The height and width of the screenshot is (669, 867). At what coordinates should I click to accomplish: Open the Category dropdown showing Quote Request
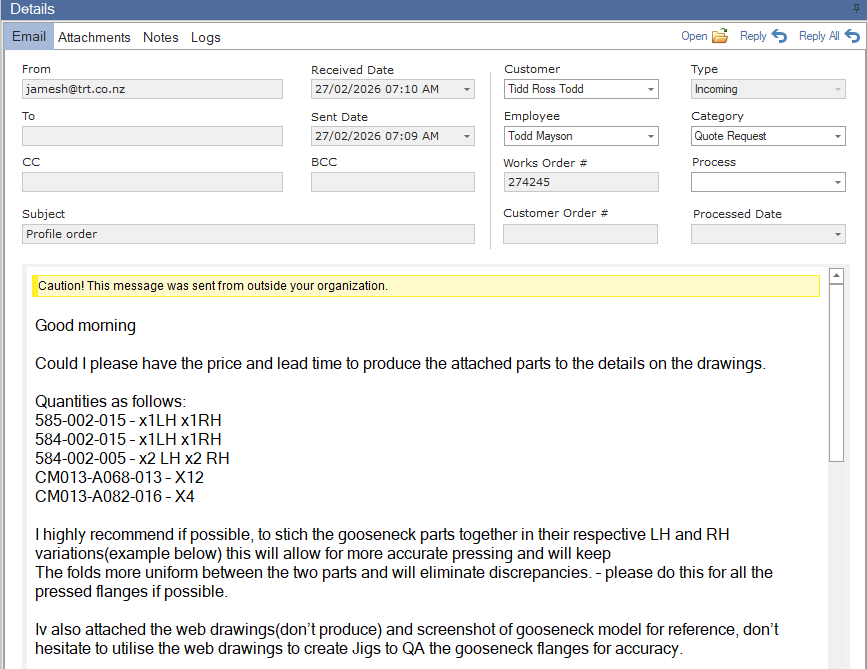tap(836, 136)
